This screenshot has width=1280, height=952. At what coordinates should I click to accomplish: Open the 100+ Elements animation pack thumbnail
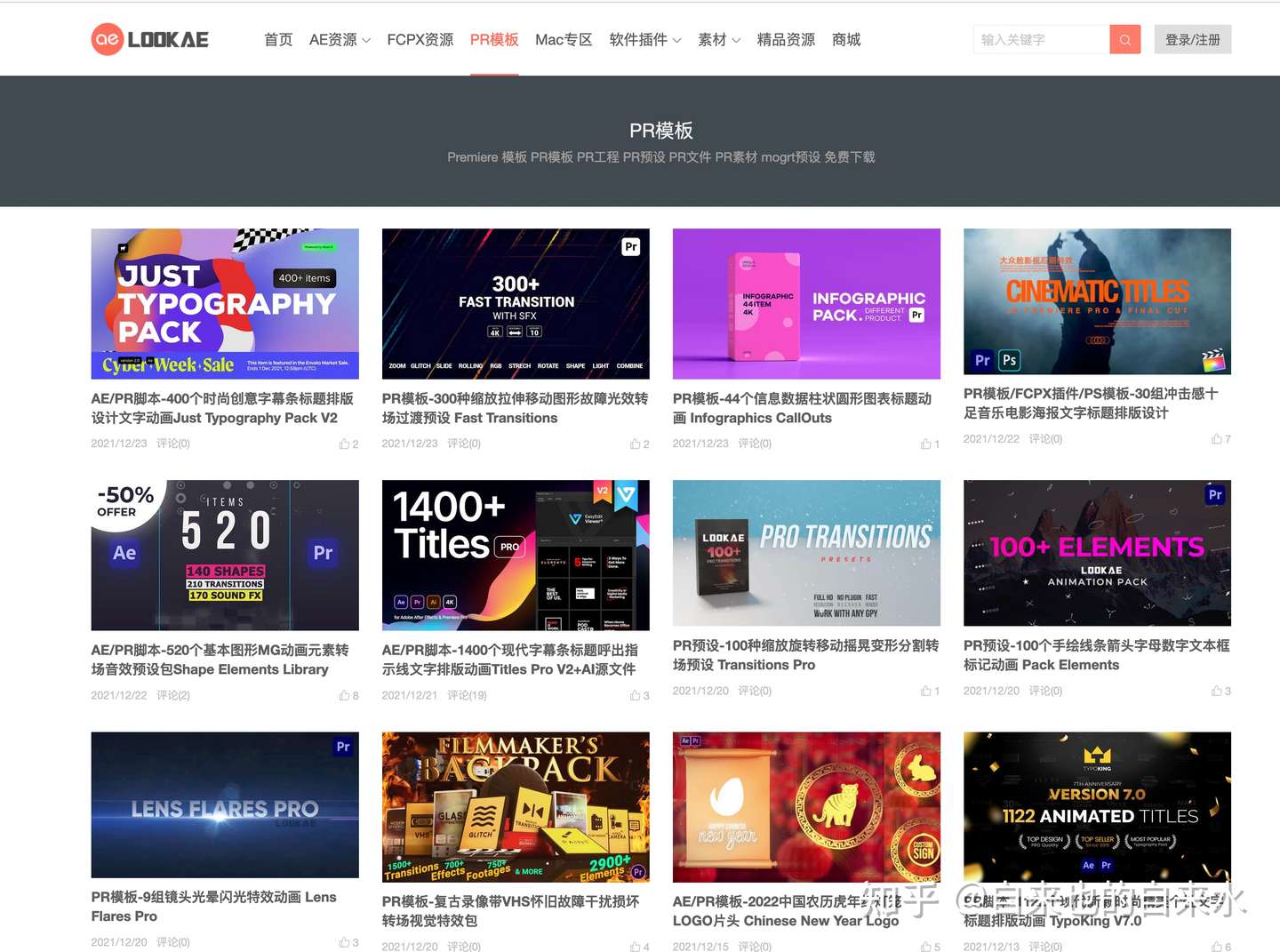1097,553
